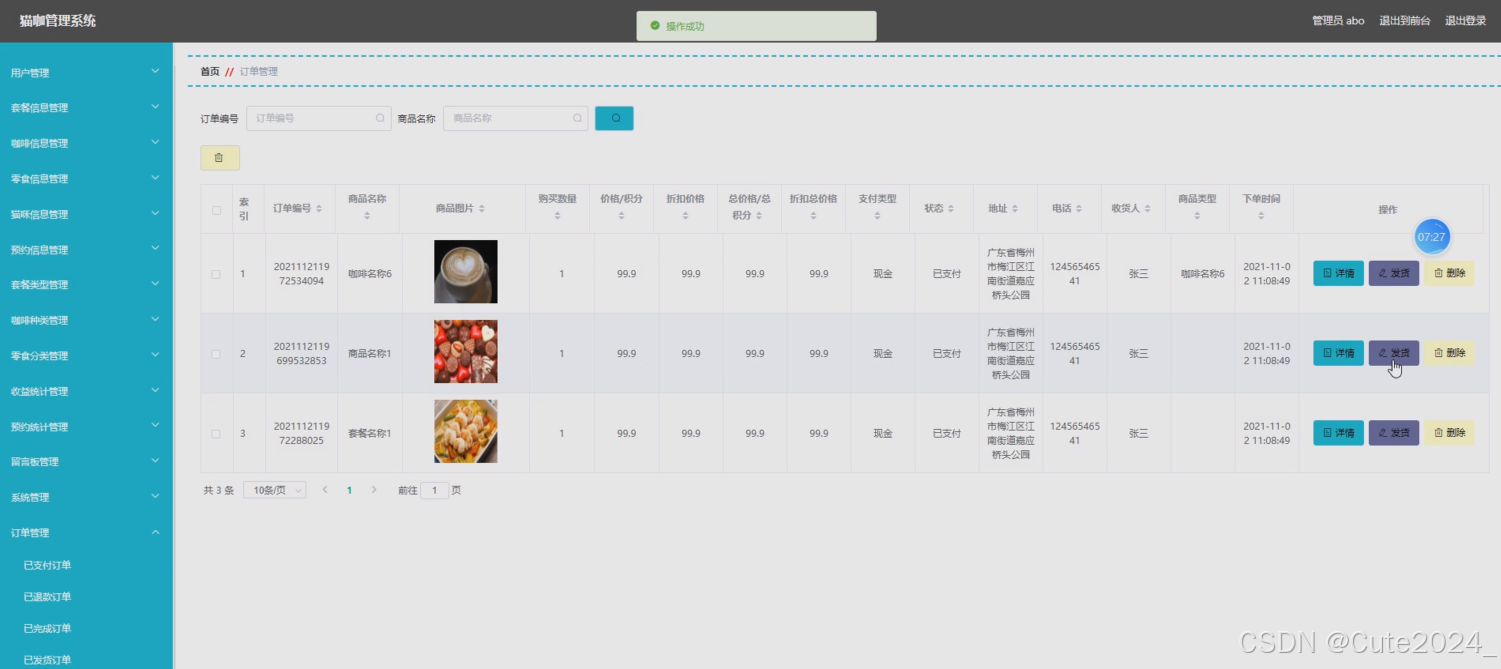
Task: Expand 套餐类型管理 sidebar menu
Action: [86, 285]
